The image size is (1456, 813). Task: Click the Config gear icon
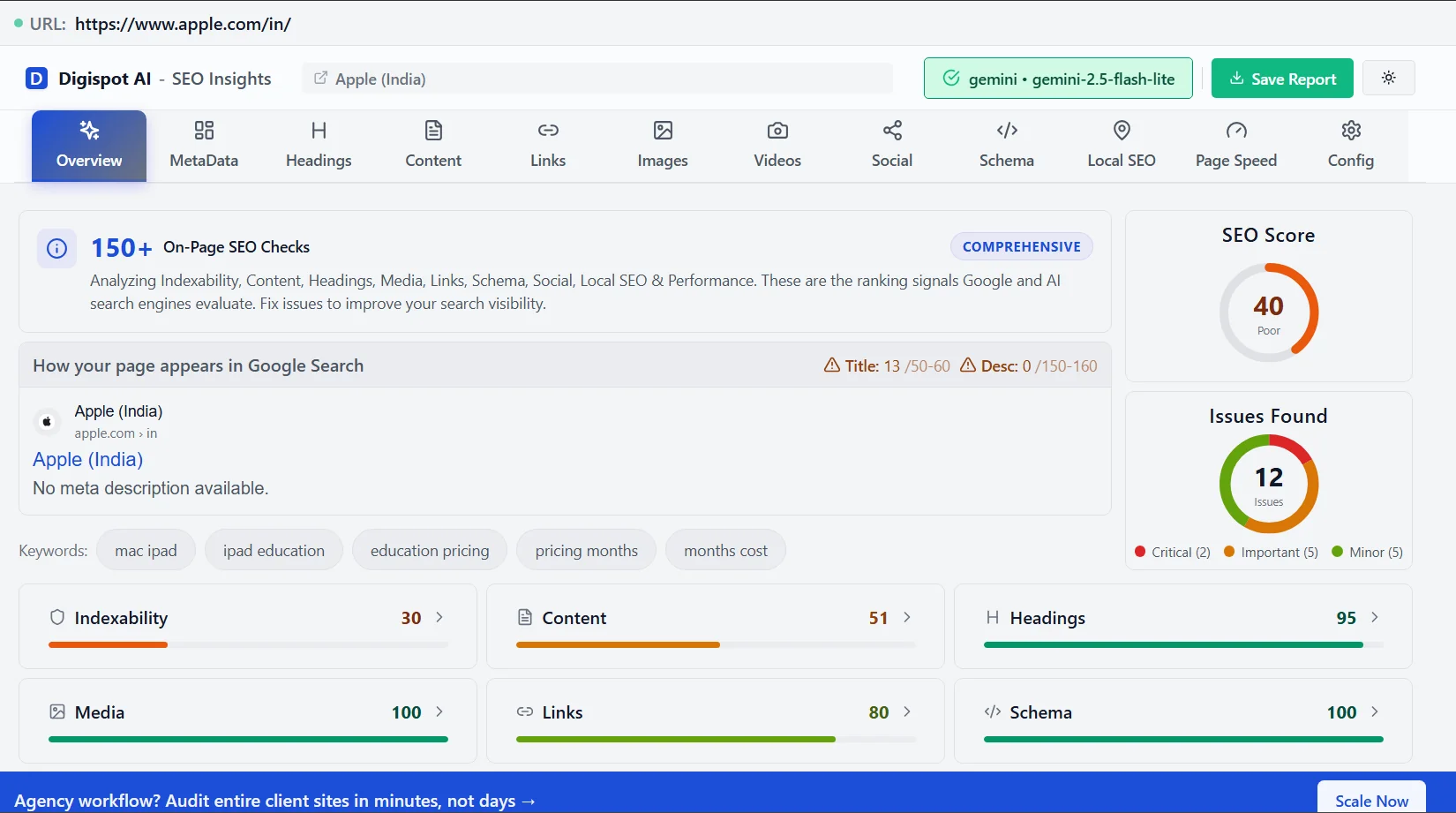click(x=1350, y=131)
